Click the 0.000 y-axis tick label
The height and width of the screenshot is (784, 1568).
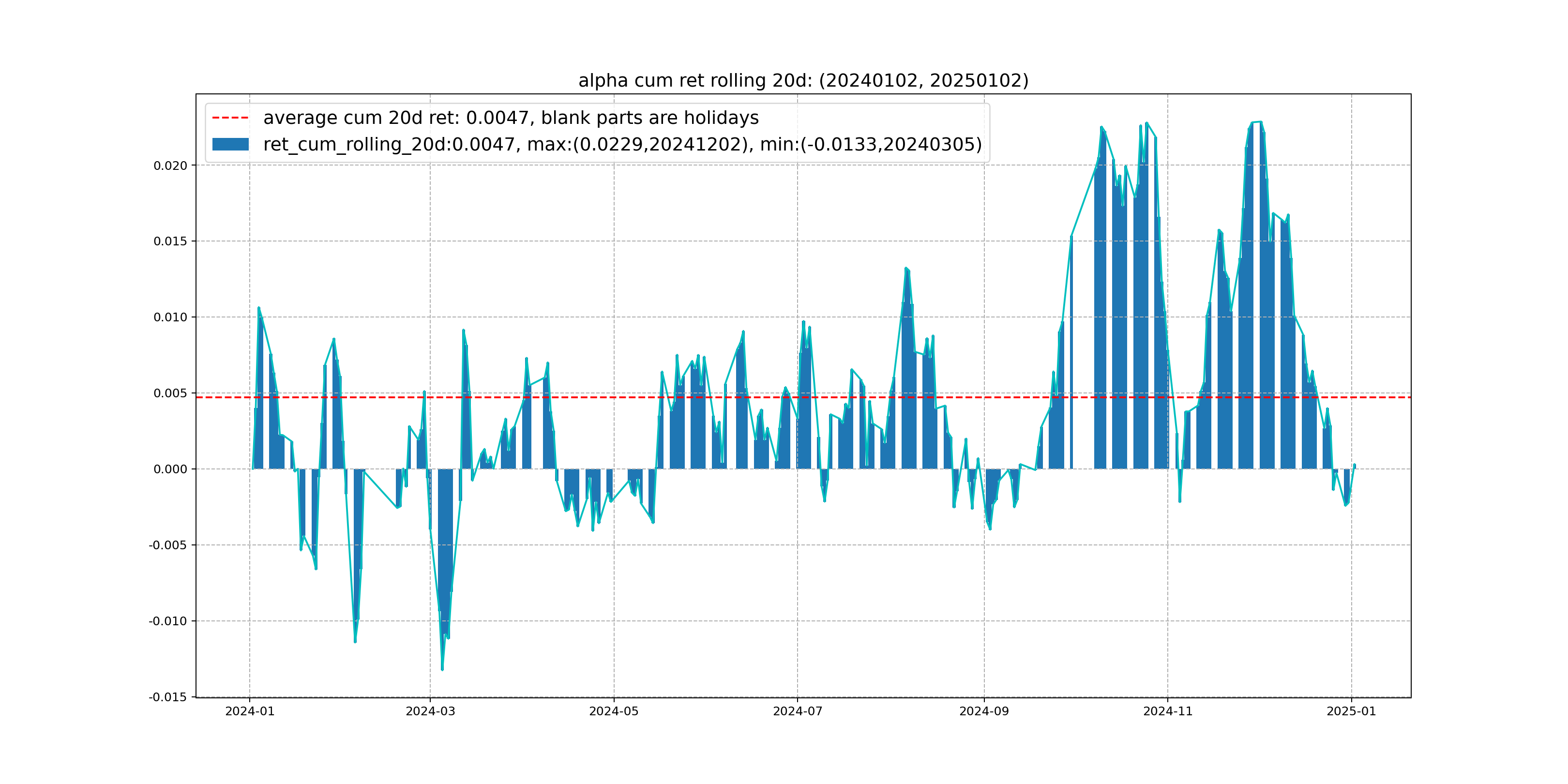coord(170,469)
